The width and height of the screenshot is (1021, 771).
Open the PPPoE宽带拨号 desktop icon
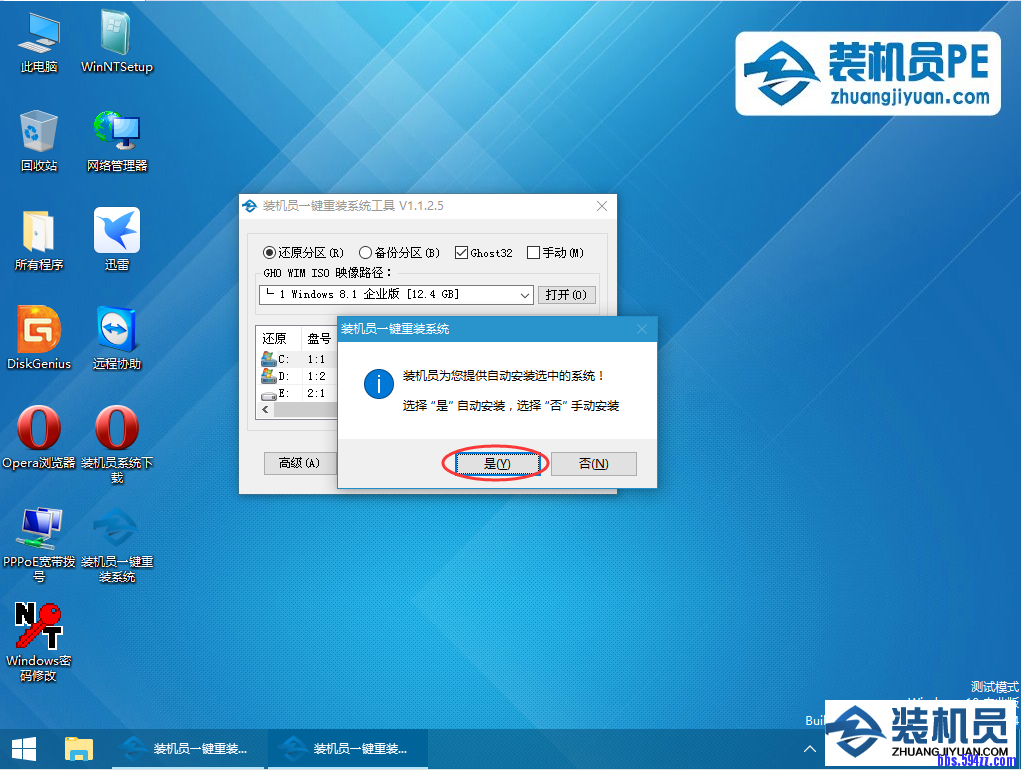click(39, 529)
